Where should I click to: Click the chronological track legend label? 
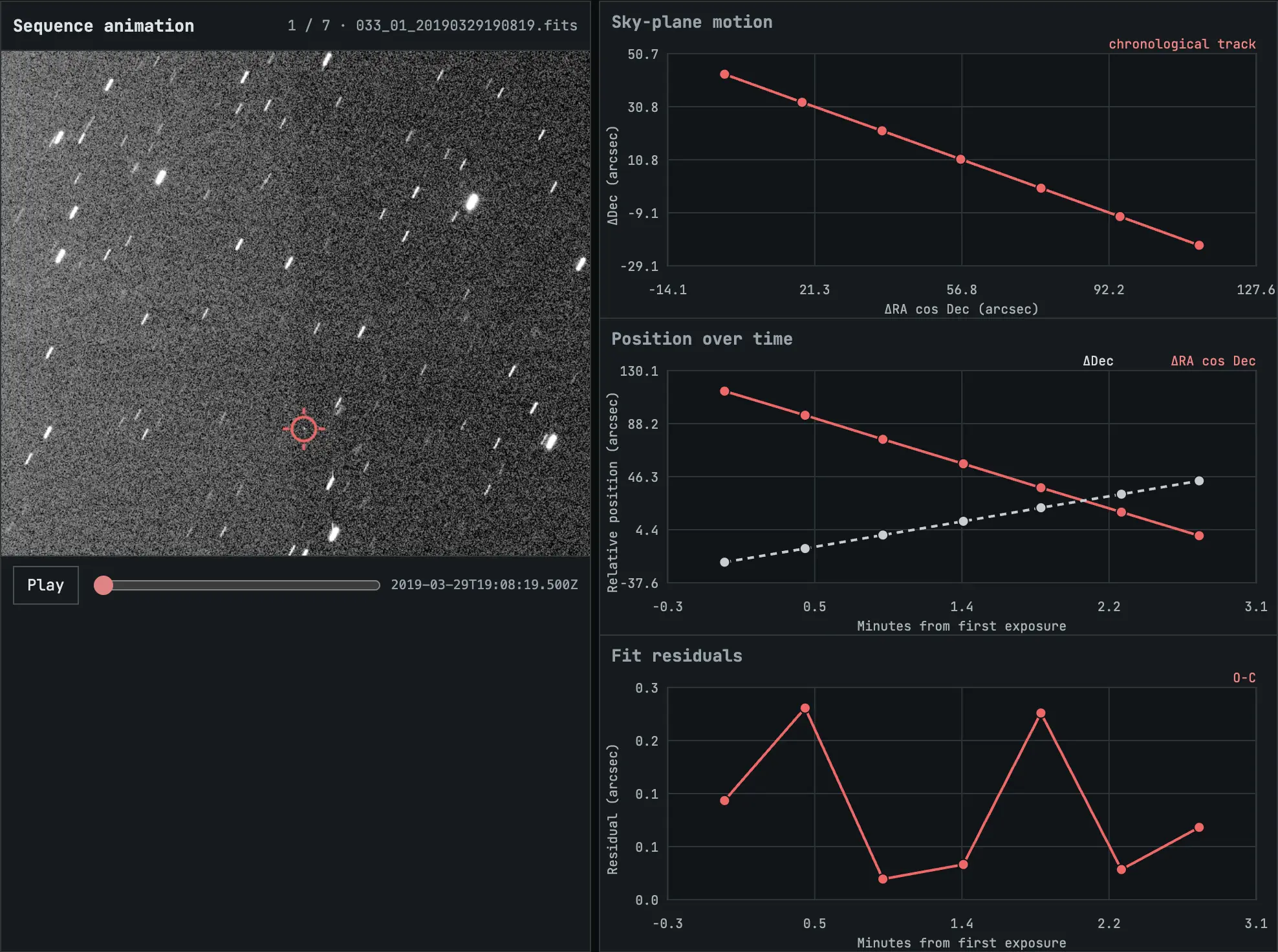click(x=1182, y=44)
